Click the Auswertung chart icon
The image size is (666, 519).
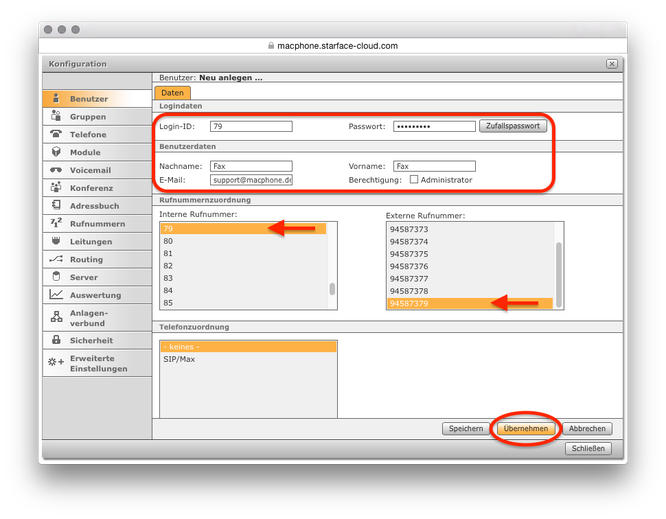56,294
